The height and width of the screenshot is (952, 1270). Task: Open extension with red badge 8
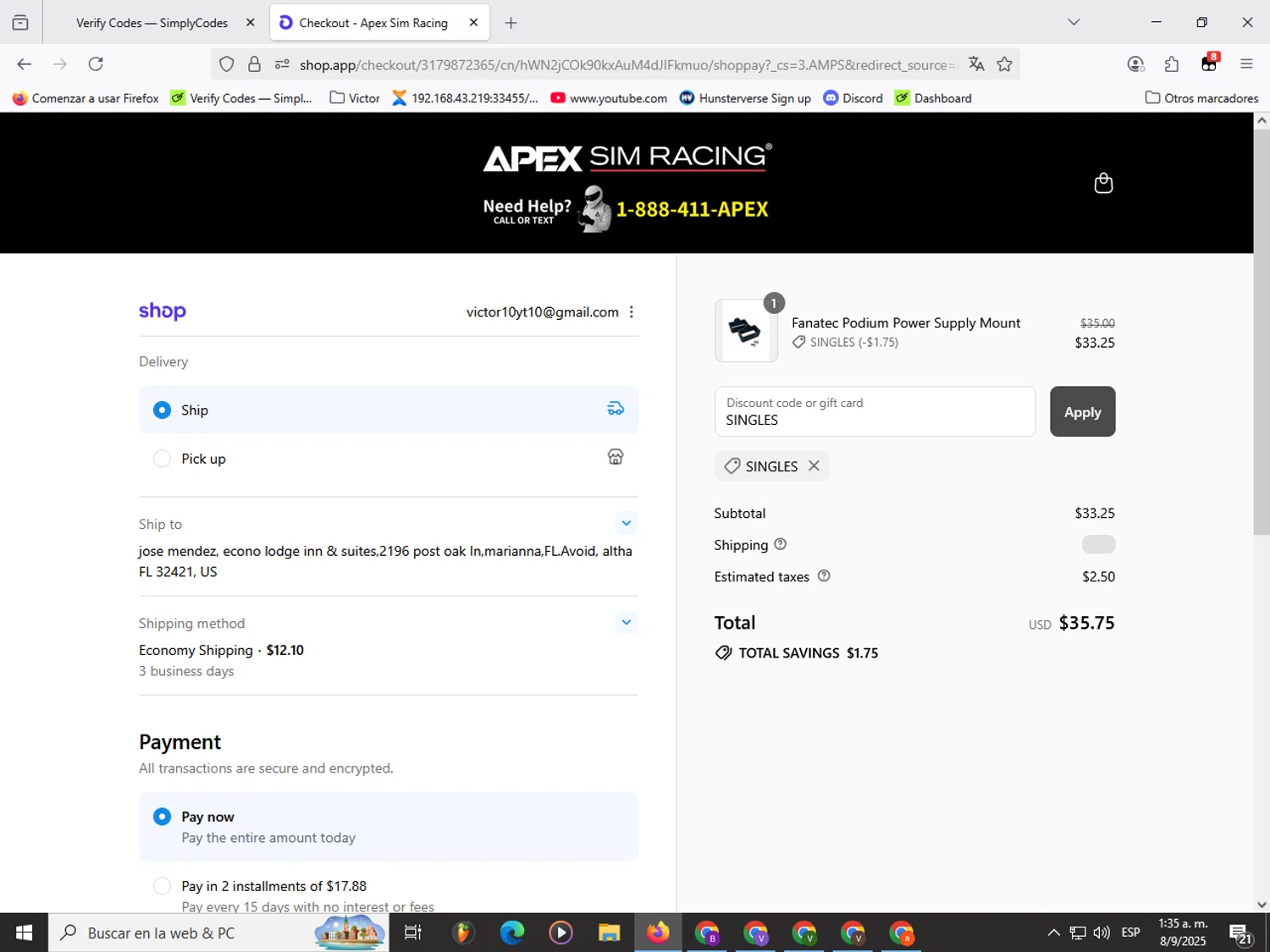[1209, 63]
